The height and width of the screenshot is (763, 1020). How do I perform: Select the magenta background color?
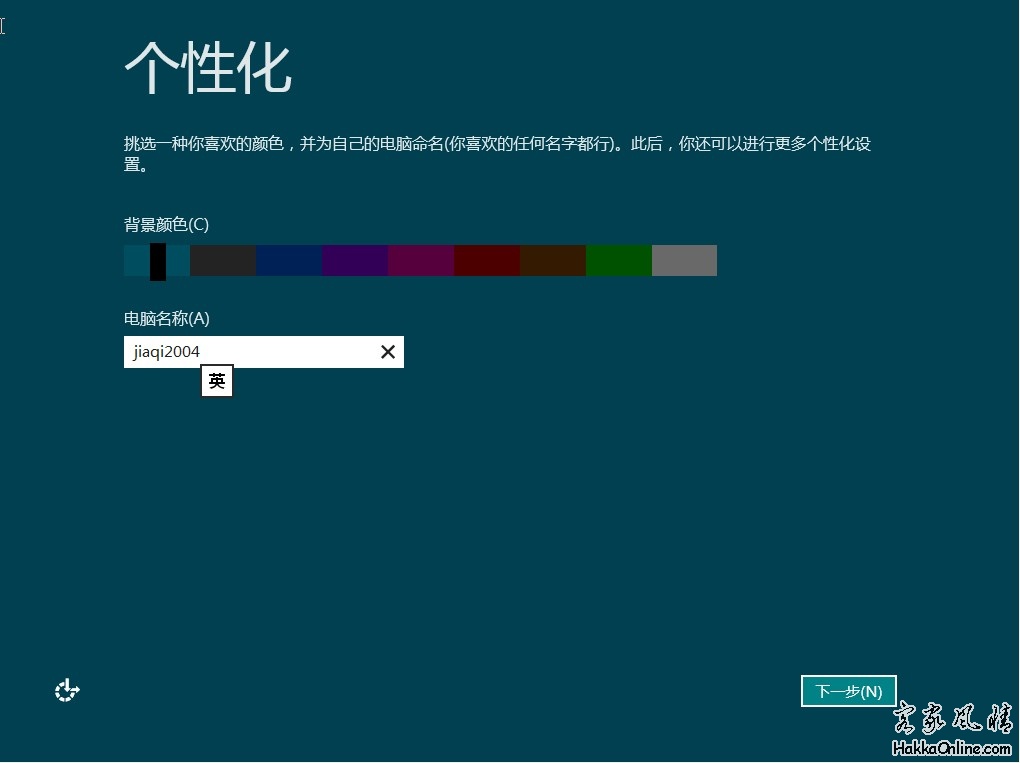(x=421, y=260)
